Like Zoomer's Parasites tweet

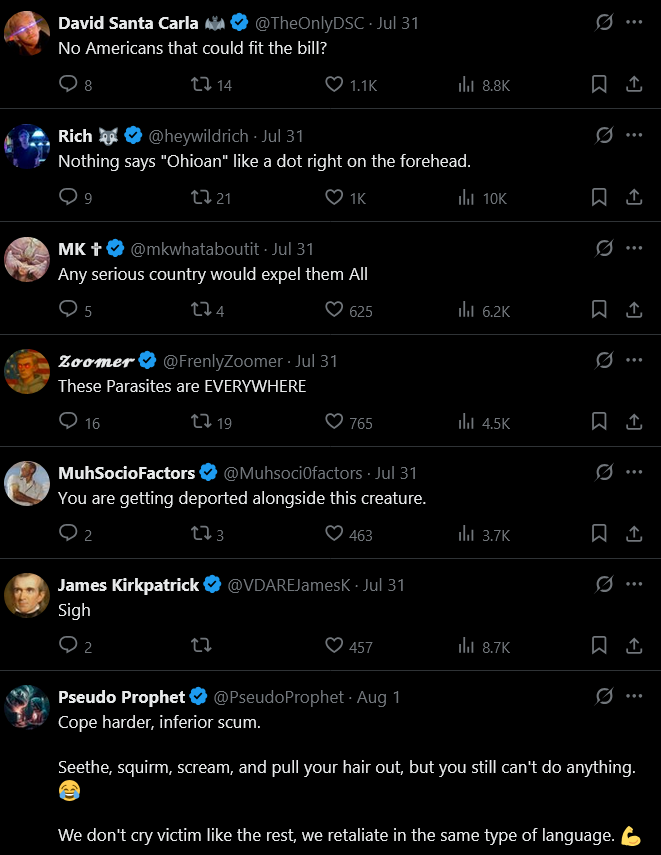334,423
